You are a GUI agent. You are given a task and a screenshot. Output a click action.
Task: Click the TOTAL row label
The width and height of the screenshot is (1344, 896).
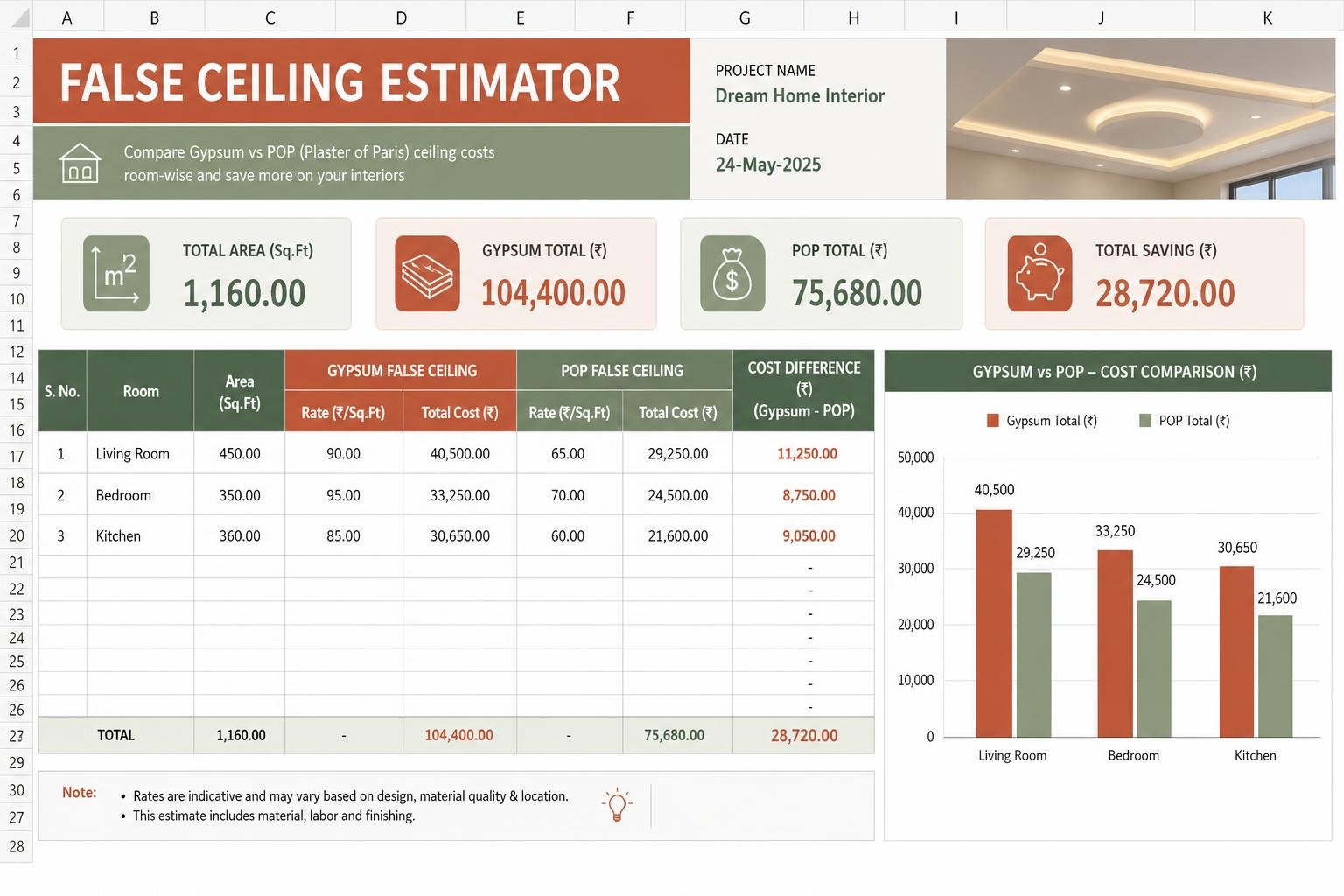[116, 735]
